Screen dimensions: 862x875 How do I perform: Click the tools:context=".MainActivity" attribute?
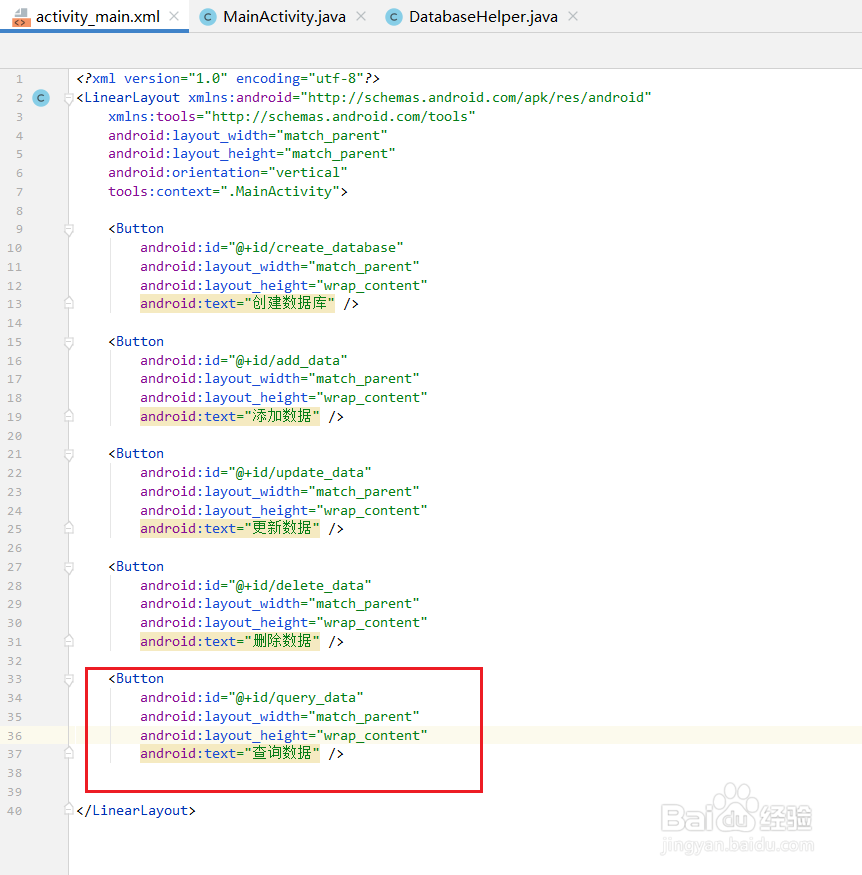[228, 191]
